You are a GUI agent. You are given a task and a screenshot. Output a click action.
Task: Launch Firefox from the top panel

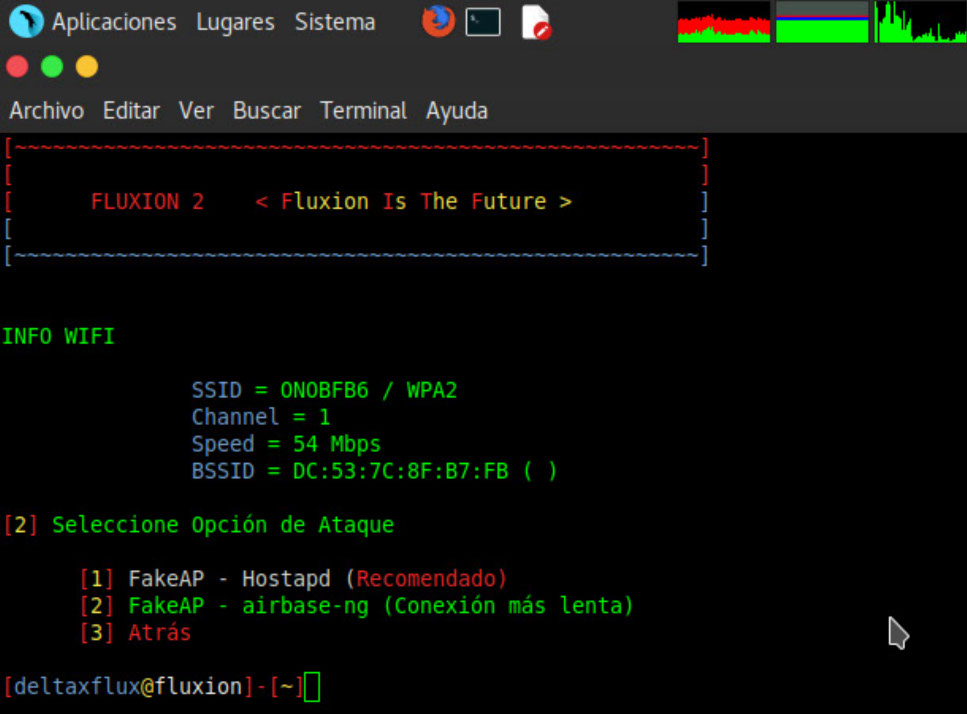[438, 21]
